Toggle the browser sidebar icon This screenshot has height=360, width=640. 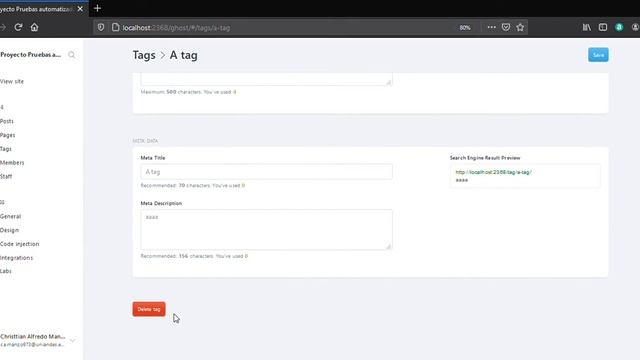[x=603, y=27]
